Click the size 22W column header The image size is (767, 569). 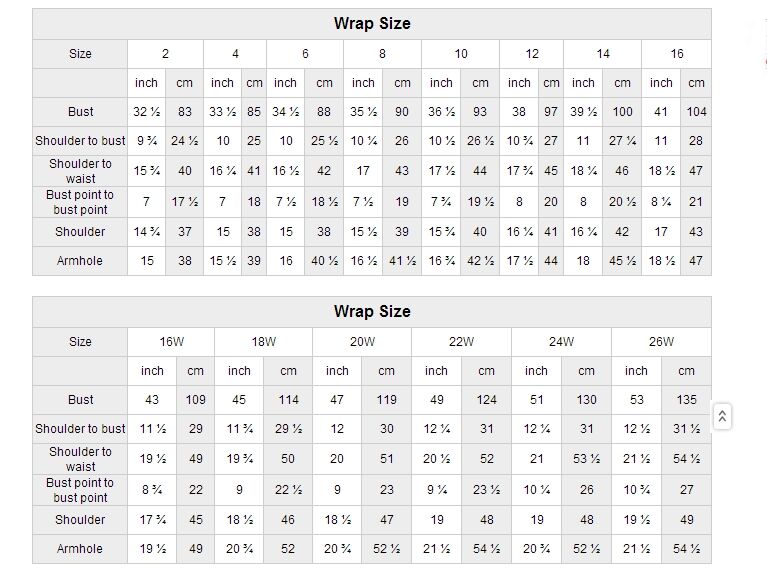461,341
